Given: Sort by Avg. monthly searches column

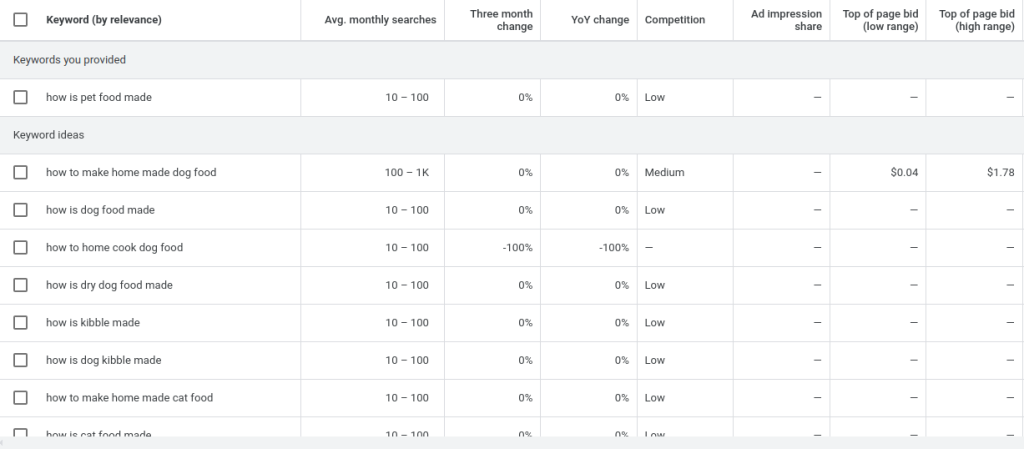Looking at the screenshot, I should [x=380, y=20].
